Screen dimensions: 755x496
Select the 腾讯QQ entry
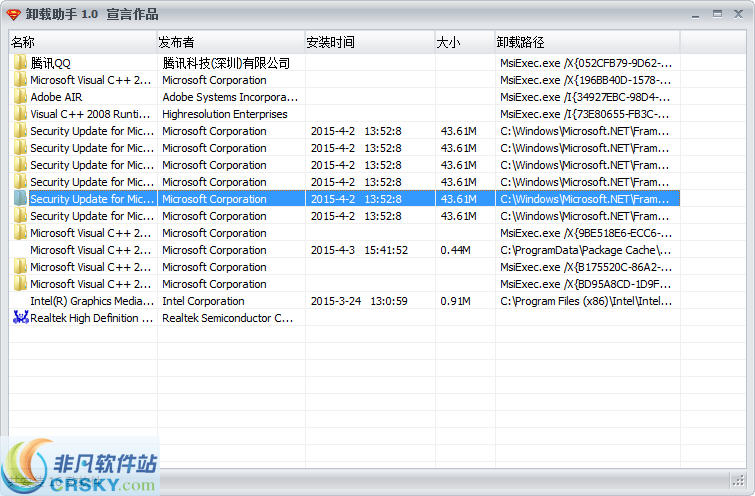[51, 63]
